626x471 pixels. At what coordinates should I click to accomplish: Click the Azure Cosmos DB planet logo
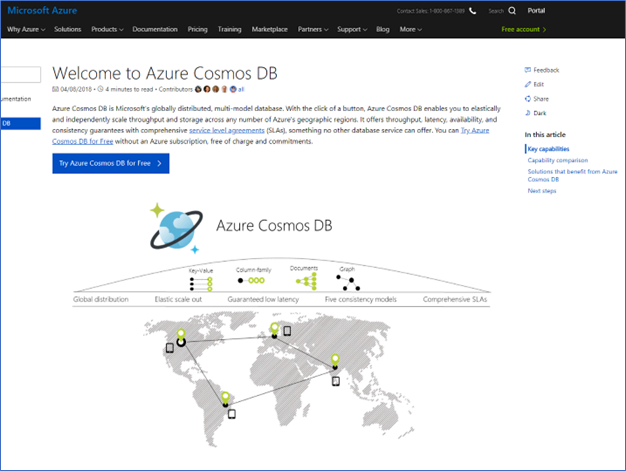[176, 229]
